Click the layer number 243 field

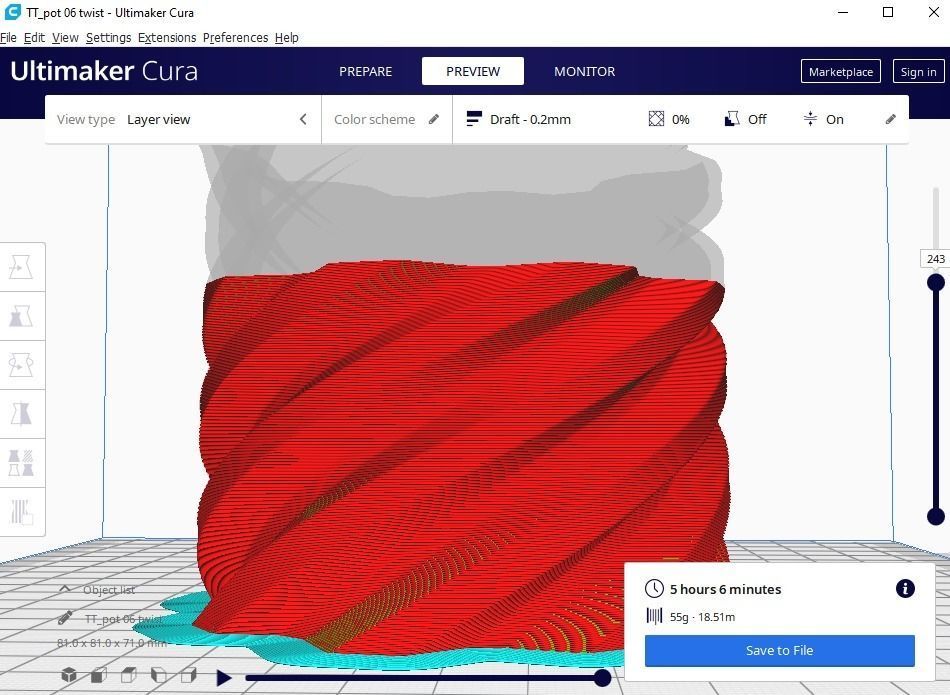(x=935, y=259)
